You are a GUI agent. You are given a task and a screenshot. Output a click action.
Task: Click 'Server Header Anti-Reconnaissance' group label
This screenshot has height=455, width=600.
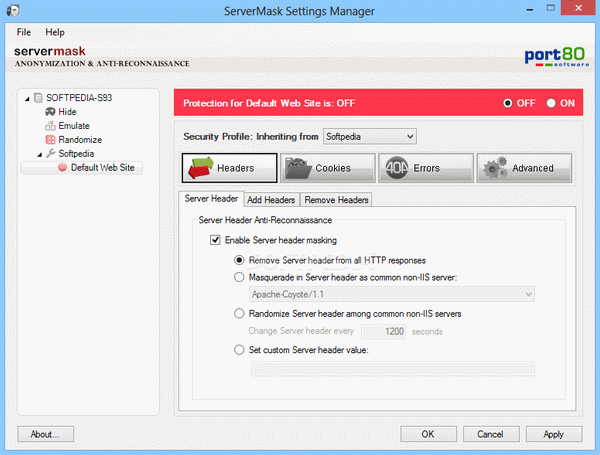click(265, 220)
